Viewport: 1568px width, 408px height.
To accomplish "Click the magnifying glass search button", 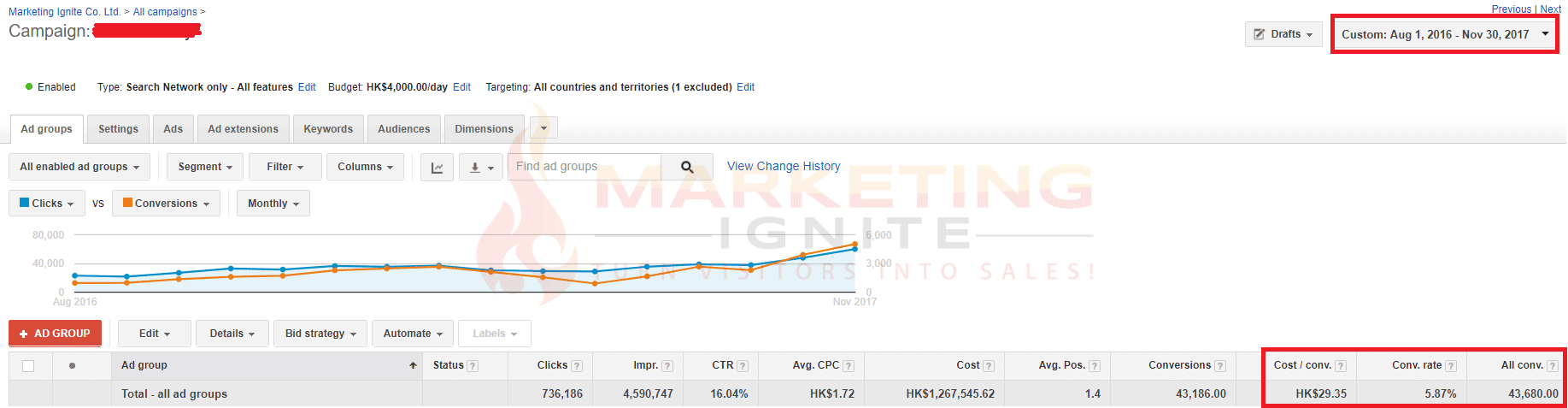I will (x=687, y=167).
